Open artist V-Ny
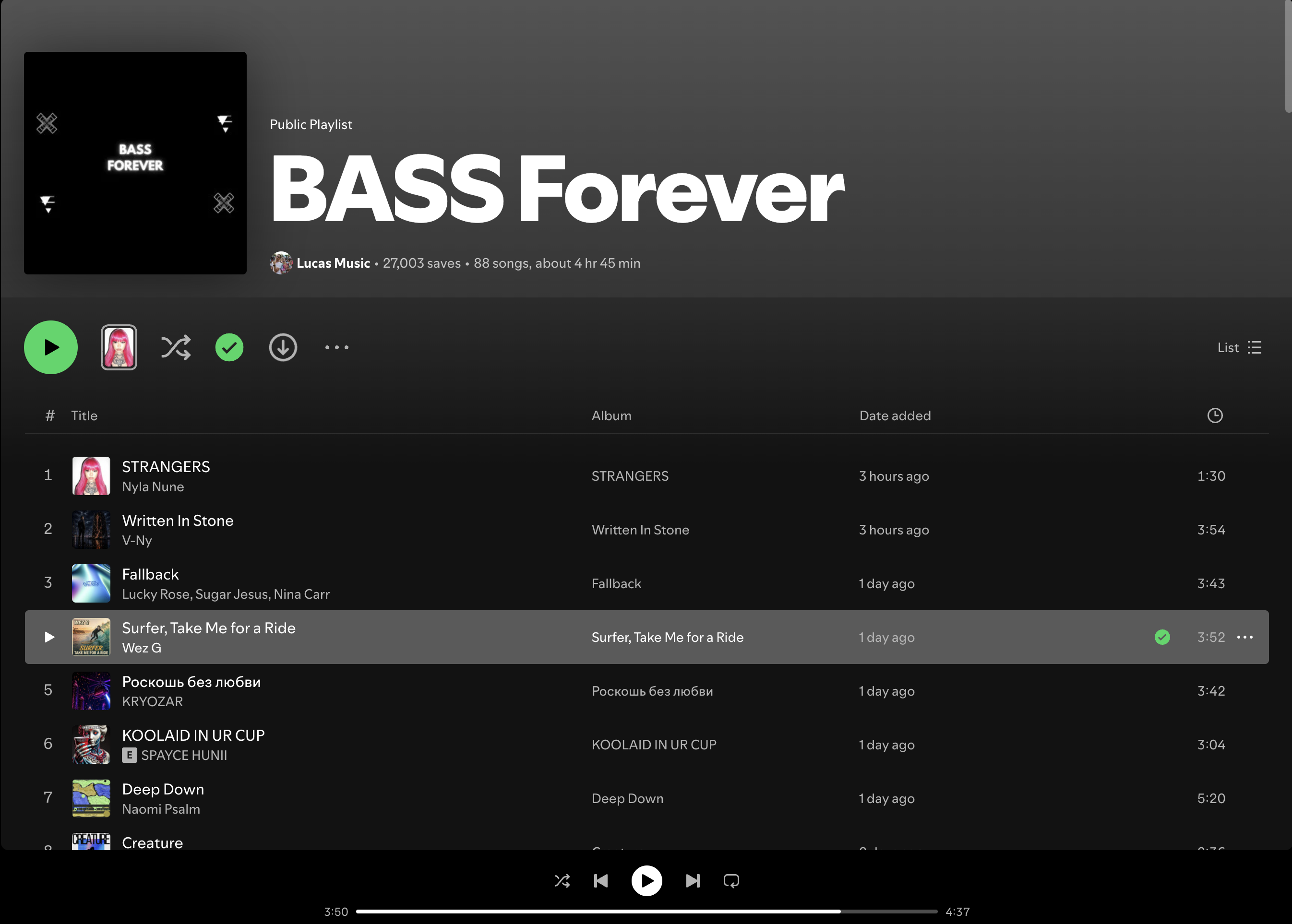Image resolution: width=1292 pixels, height=924 pixels. [x=137, y=541]
